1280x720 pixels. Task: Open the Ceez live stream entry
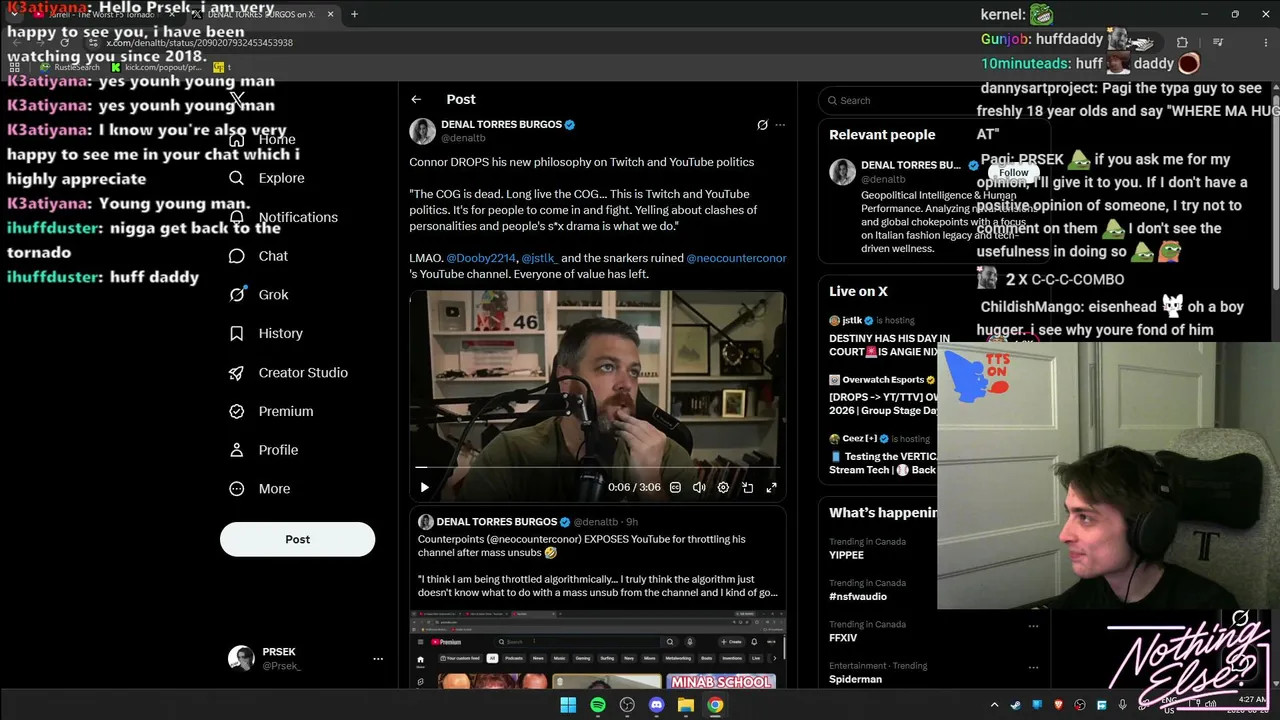pyautogui.click(x=885, y=455)
